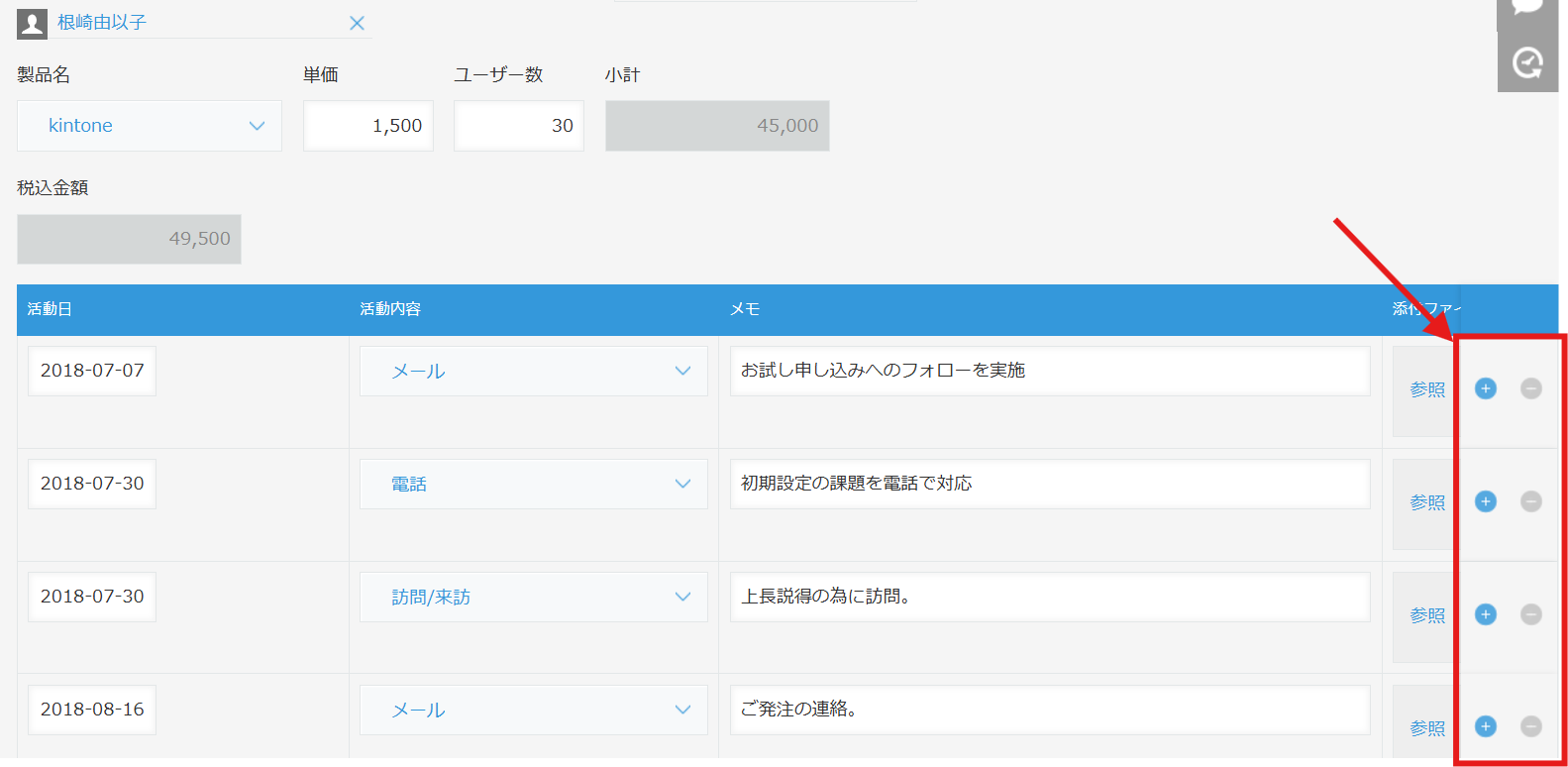The height and width of the screenshot is (767, 1568).
Task: Edit memo 初期設定の課題を電話で対応
Action: pos(1050,484)
